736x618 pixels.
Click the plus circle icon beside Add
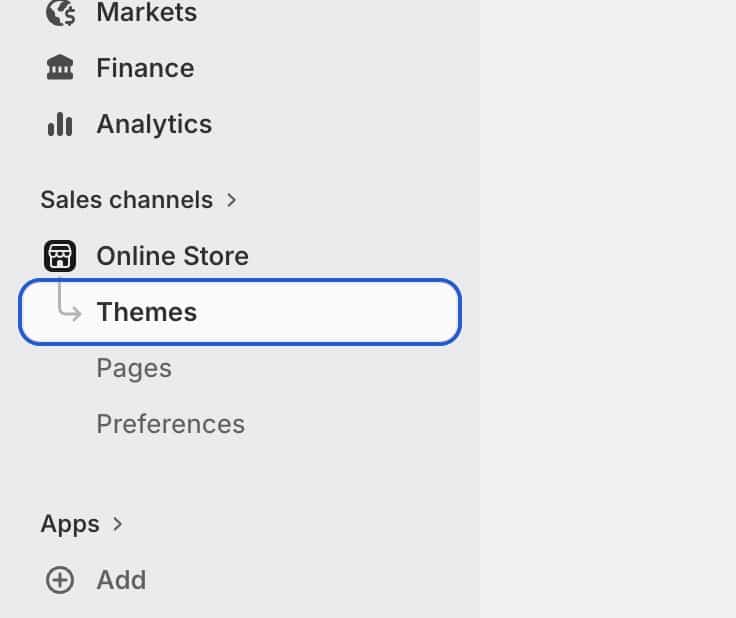pyautogui.click(x=60, y=580)
